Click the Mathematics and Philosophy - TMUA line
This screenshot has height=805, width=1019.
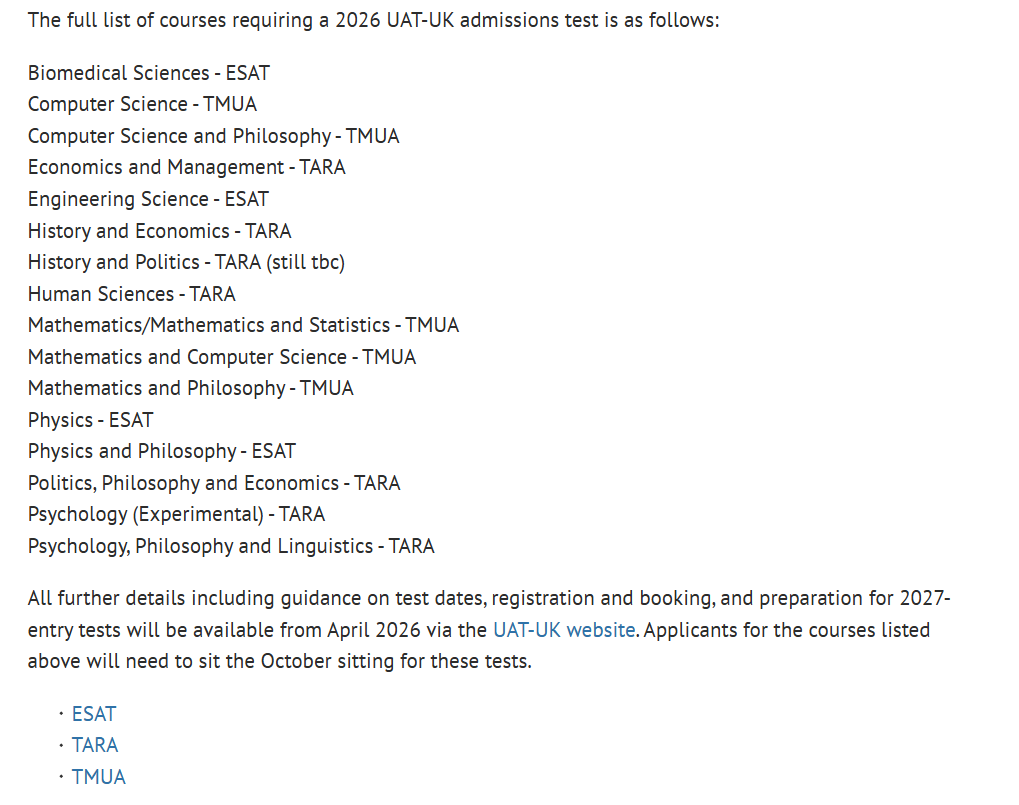coord(191,388)
